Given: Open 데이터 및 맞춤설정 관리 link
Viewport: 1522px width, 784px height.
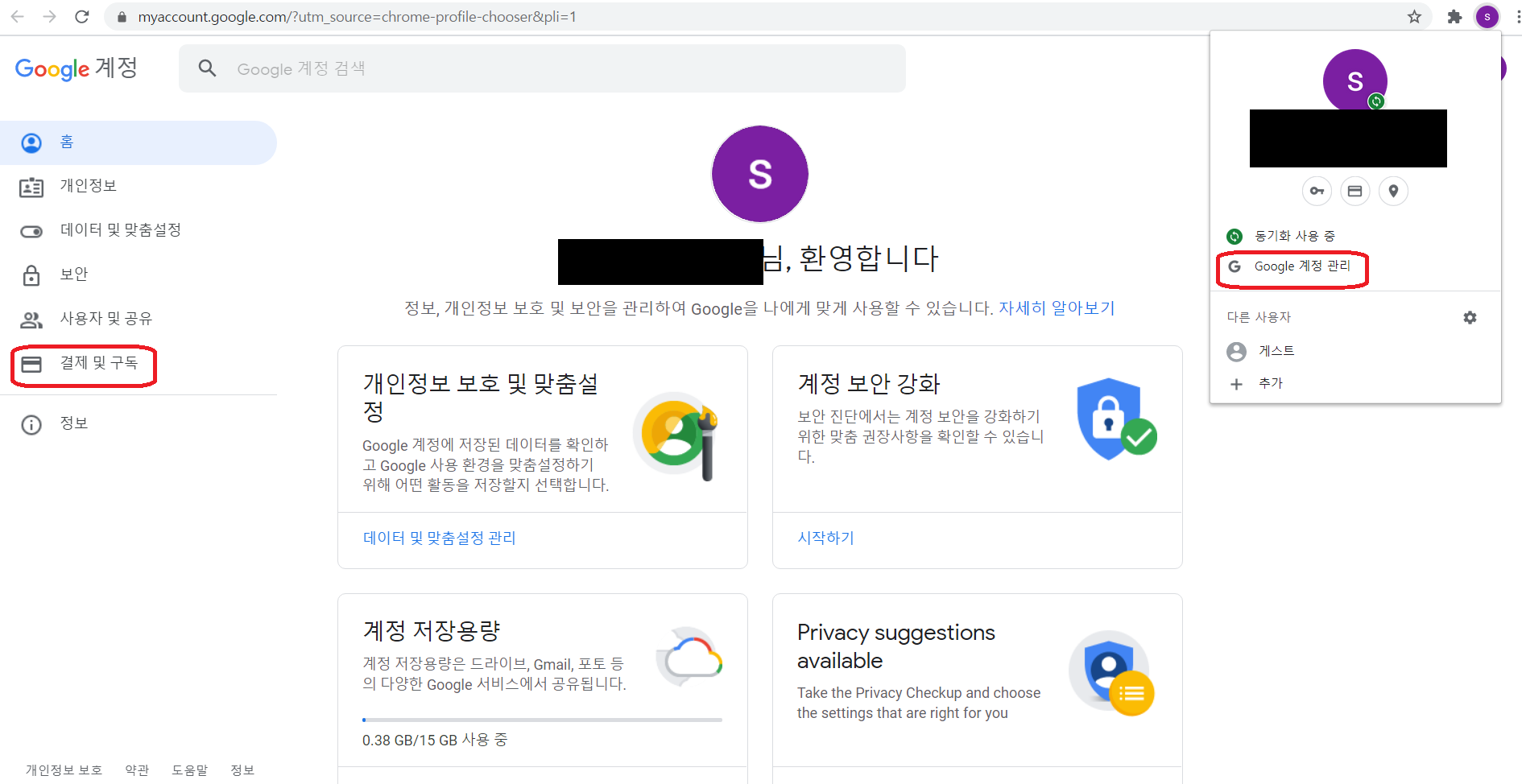Looking at the screenshot, I should coord(440,538).
